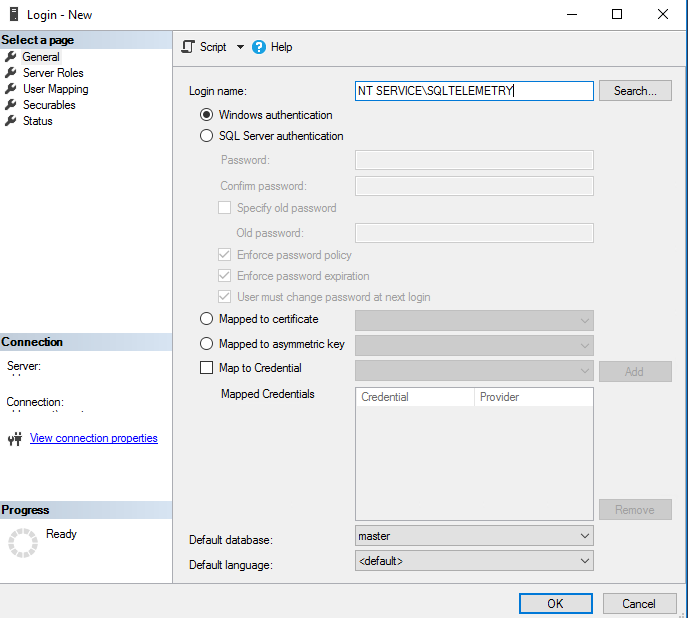The height and width of the screenshot is (618, 688).
Task: Click the Password input field
Action: tap(474, 160)
